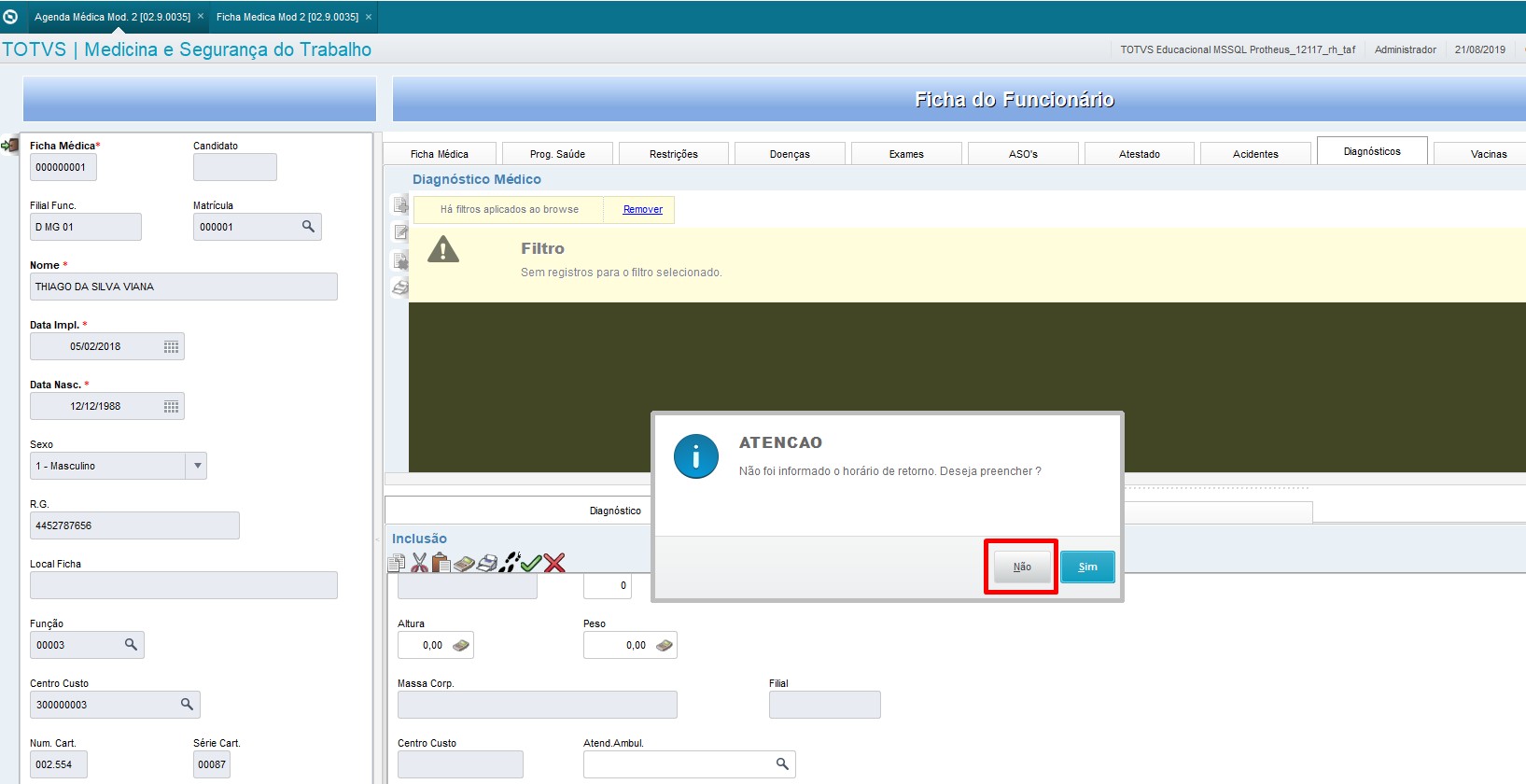
Task: Close the Ficha Medica Mod 2 tab
Action: point(369,16)
